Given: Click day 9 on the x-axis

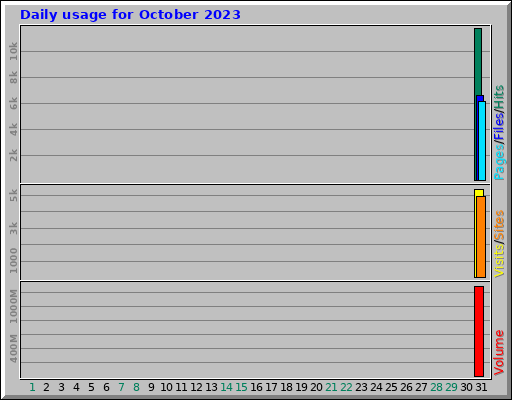Looking at the screenshot, I should (151, 387).
